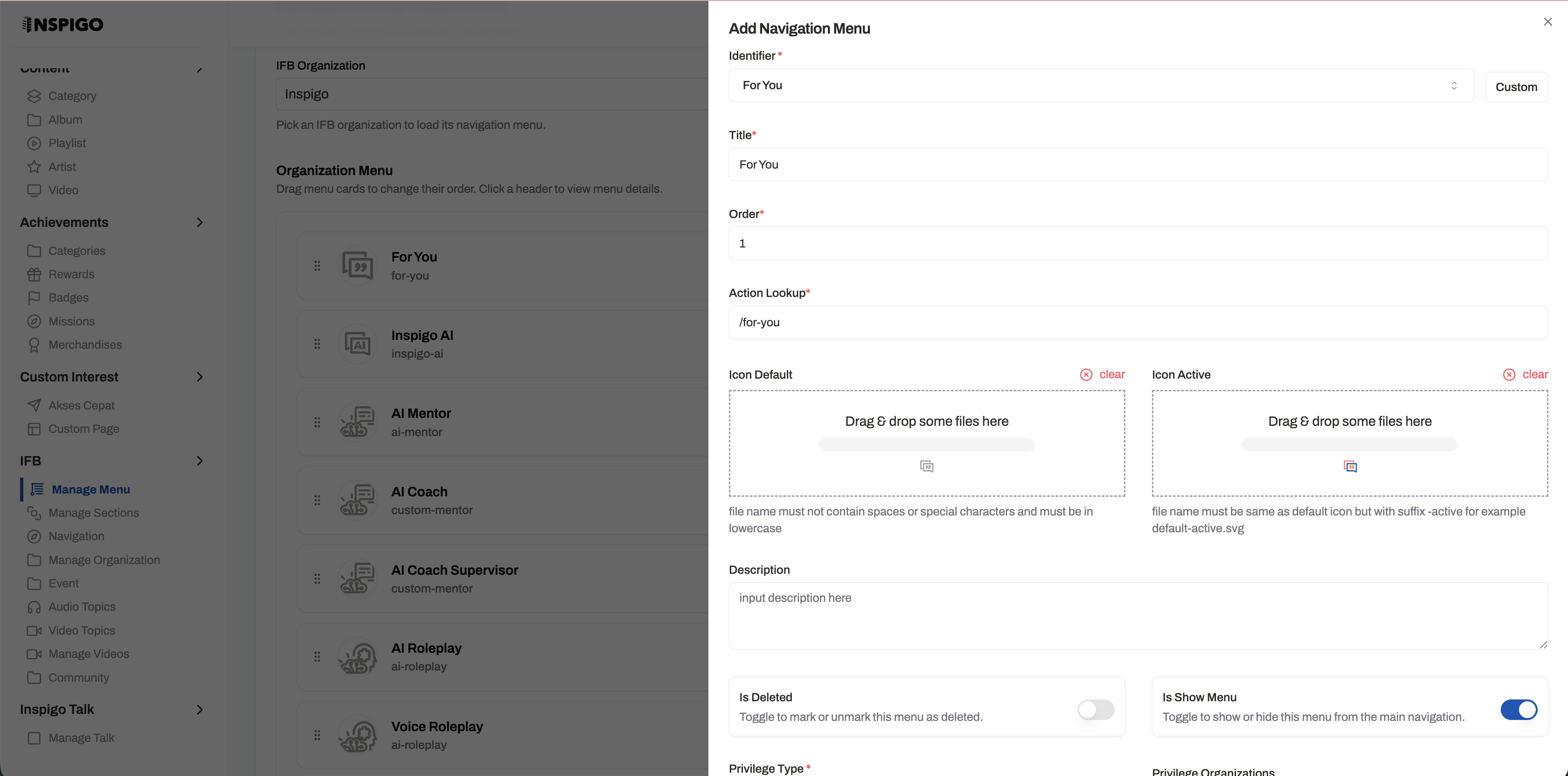Click the Missions compass icon
The width and height of the screenshot is (1568, 776).
(34, 321)
